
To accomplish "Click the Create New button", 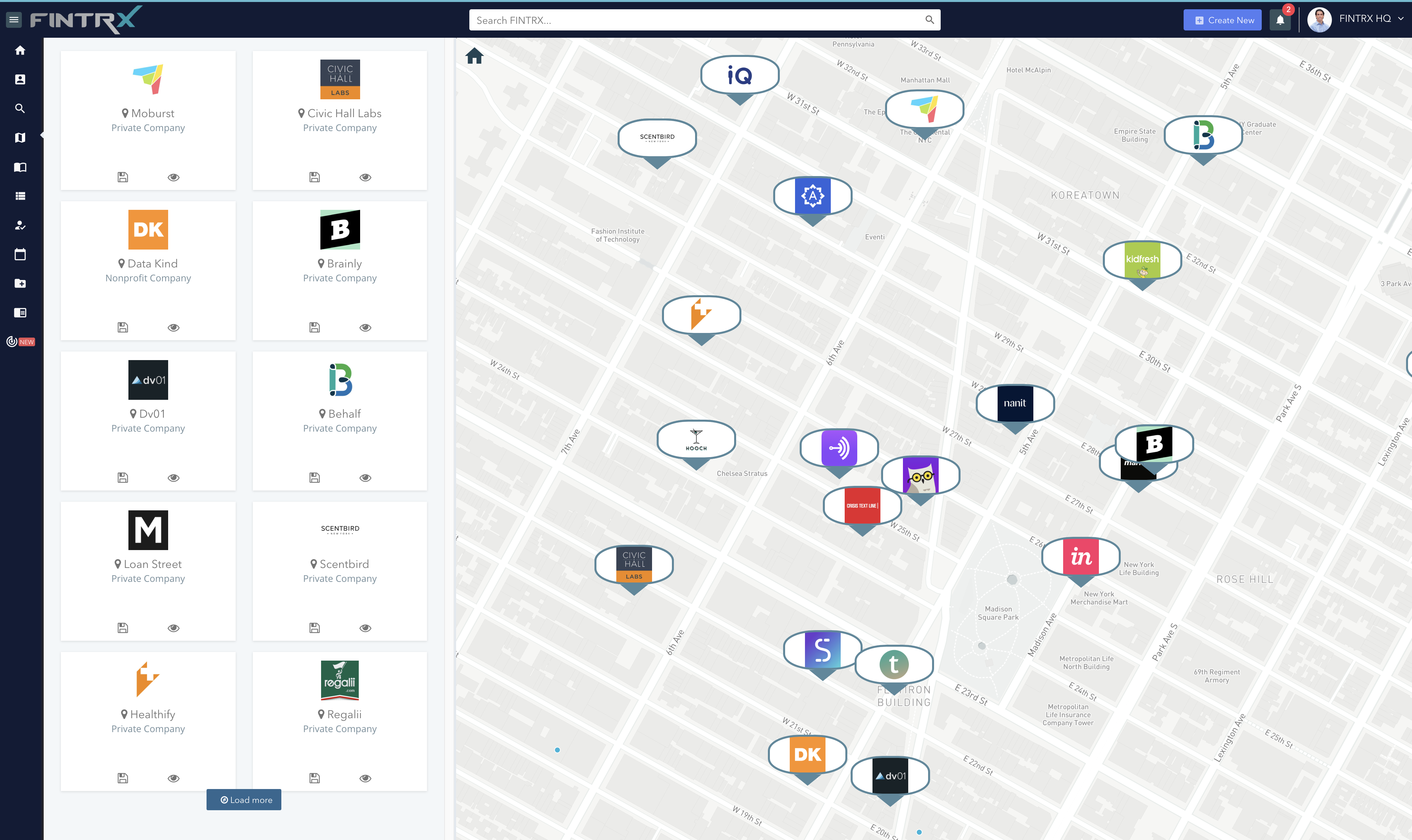I will pyautogui.click(x=1222, y=21).
